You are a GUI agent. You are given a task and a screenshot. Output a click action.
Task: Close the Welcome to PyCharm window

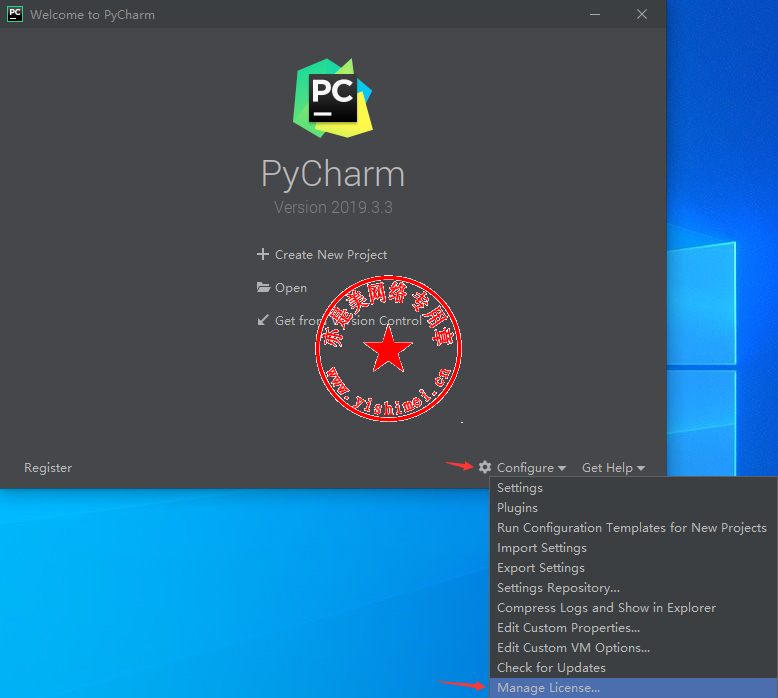pos(642,14)
